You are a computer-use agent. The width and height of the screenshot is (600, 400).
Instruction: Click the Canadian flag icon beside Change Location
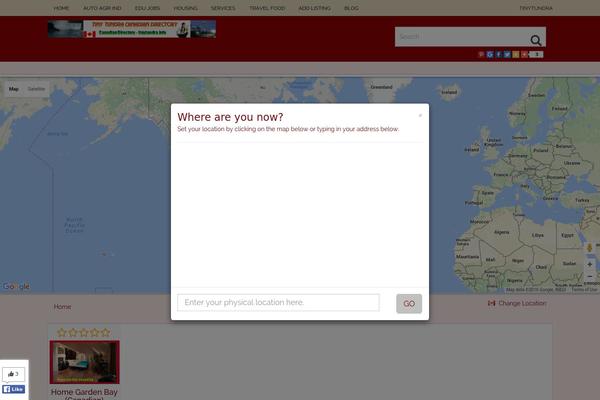[x=492, y=303]
